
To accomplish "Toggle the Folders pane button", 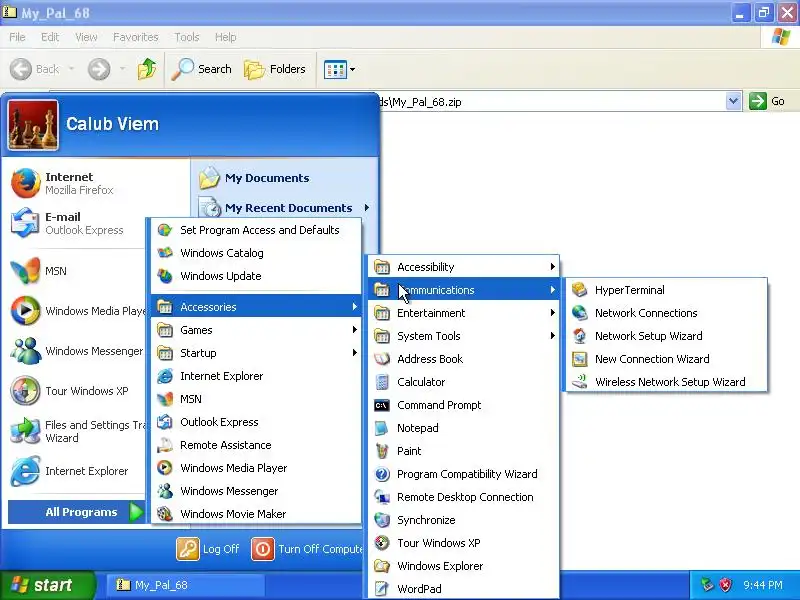I will pyautogui.click(x=275, y=69).
